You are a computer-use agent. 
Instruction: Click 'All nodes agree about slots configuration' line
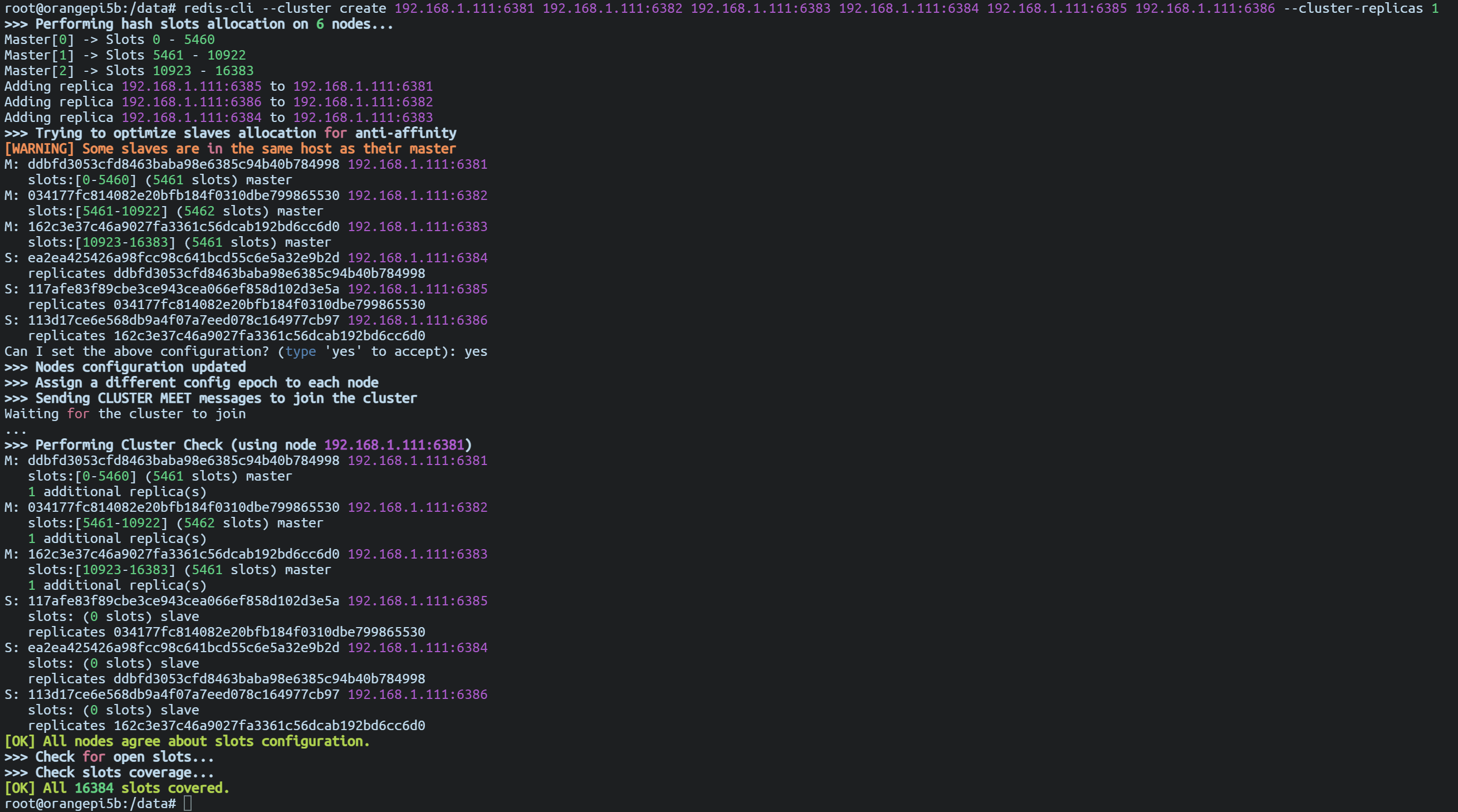point(187,741)
